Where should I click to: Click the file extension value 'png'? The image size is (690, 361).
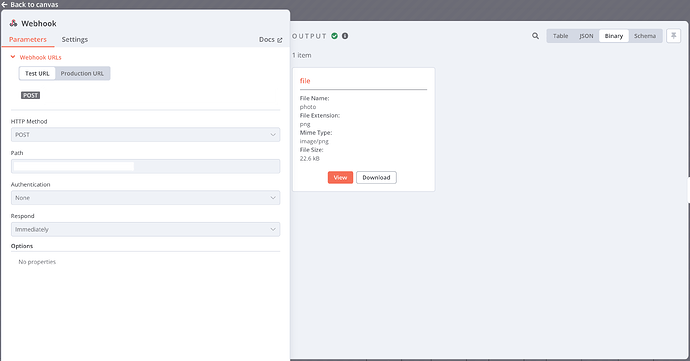(x=305, y=124)
